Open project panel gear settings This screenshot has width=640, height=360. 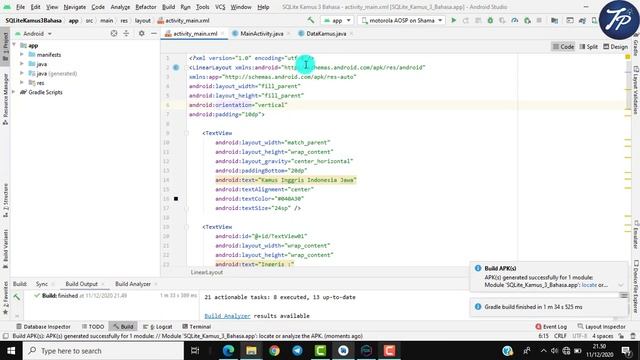point(141,33)
